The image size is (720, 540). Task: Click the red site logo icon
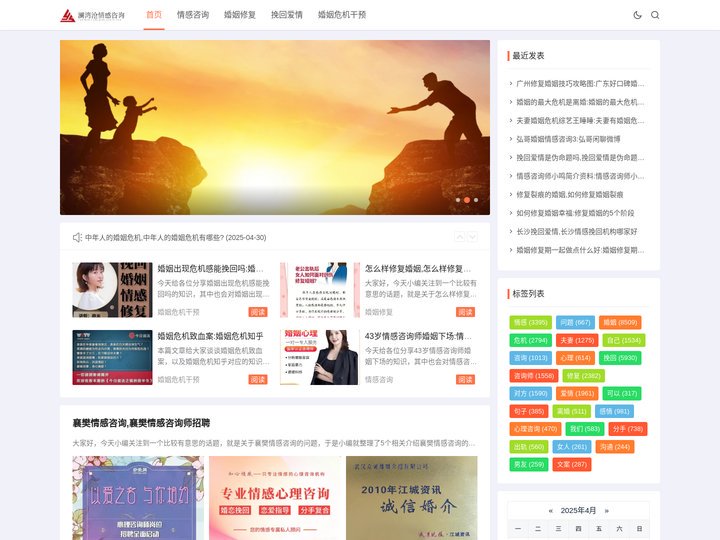(68, 16)
